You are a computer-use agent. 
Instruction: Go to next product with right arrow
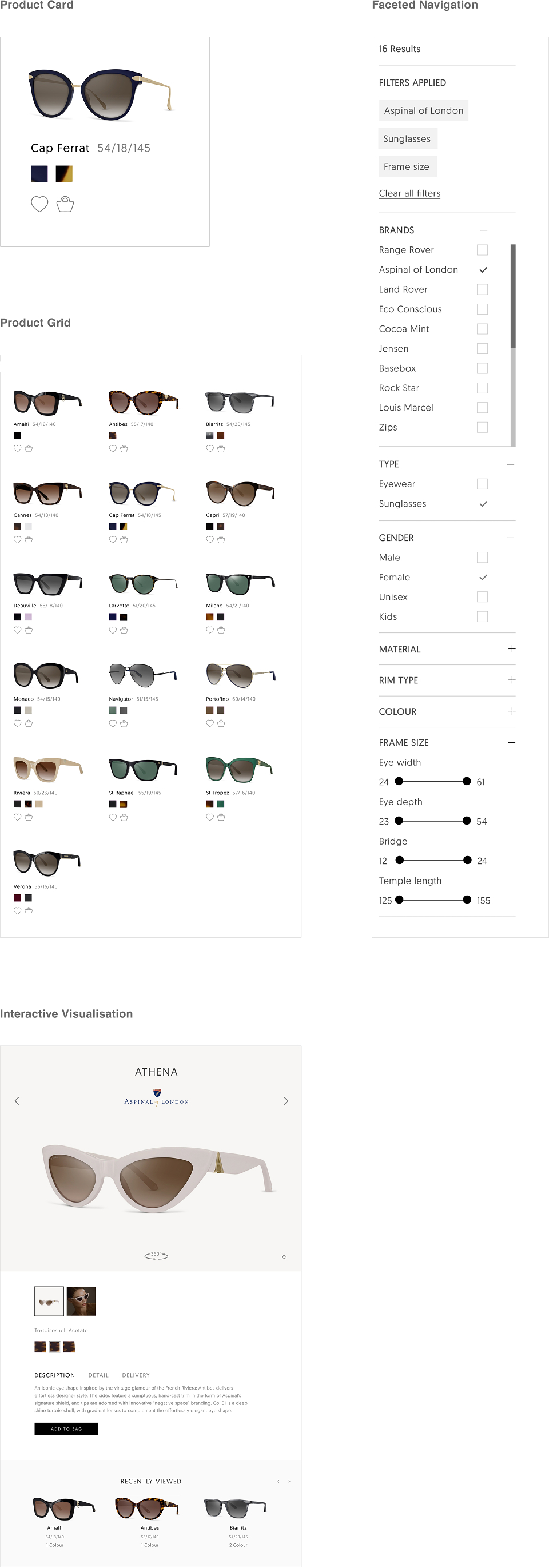pyautogui.click(x=286, y=1101)
